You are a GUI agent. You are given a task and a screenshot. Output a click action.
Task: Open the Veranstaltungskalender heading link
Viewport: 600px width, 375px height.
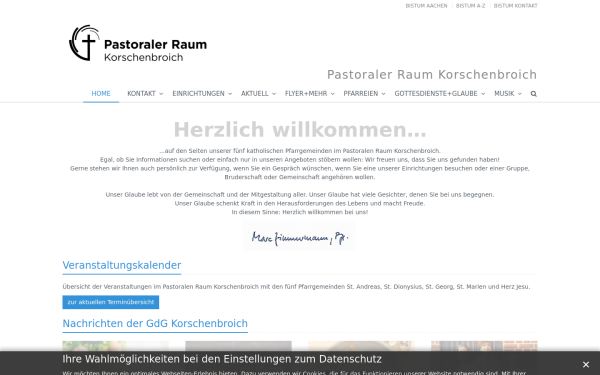pos(122,265)
